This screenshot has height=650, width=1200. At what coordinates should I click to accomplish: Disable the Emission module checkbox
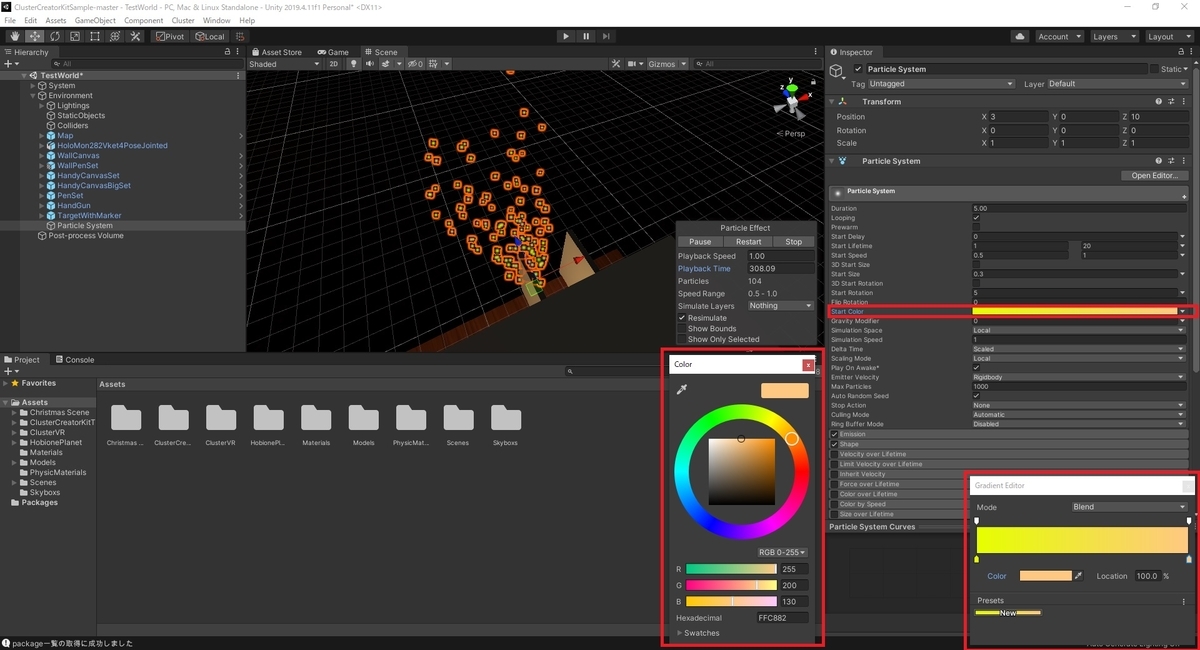(835, 434)
